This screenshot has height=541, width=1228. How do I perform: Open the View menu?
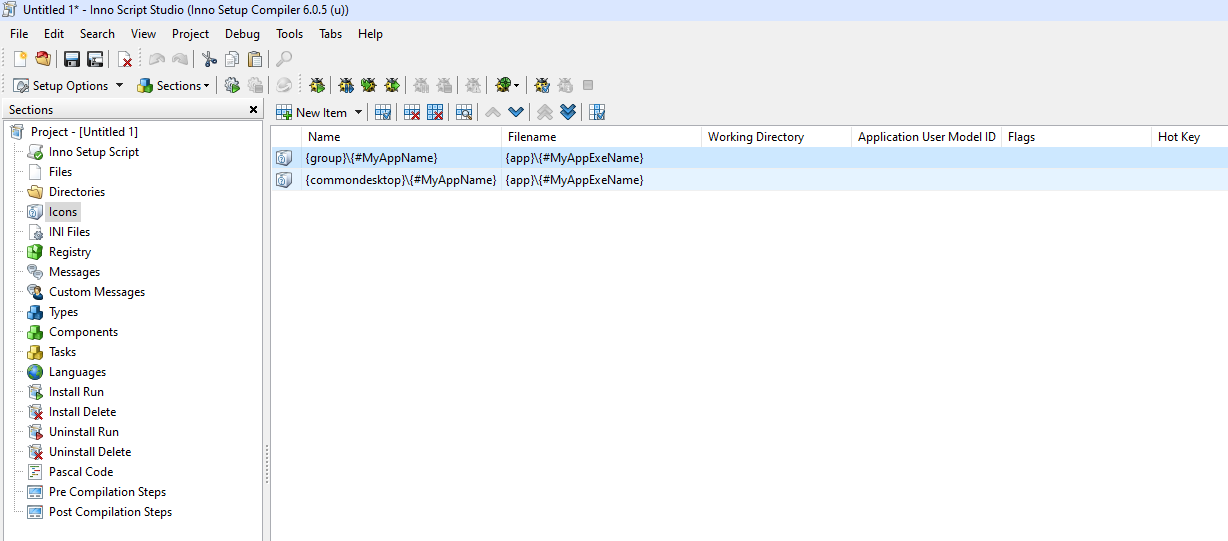pos(144,33)
